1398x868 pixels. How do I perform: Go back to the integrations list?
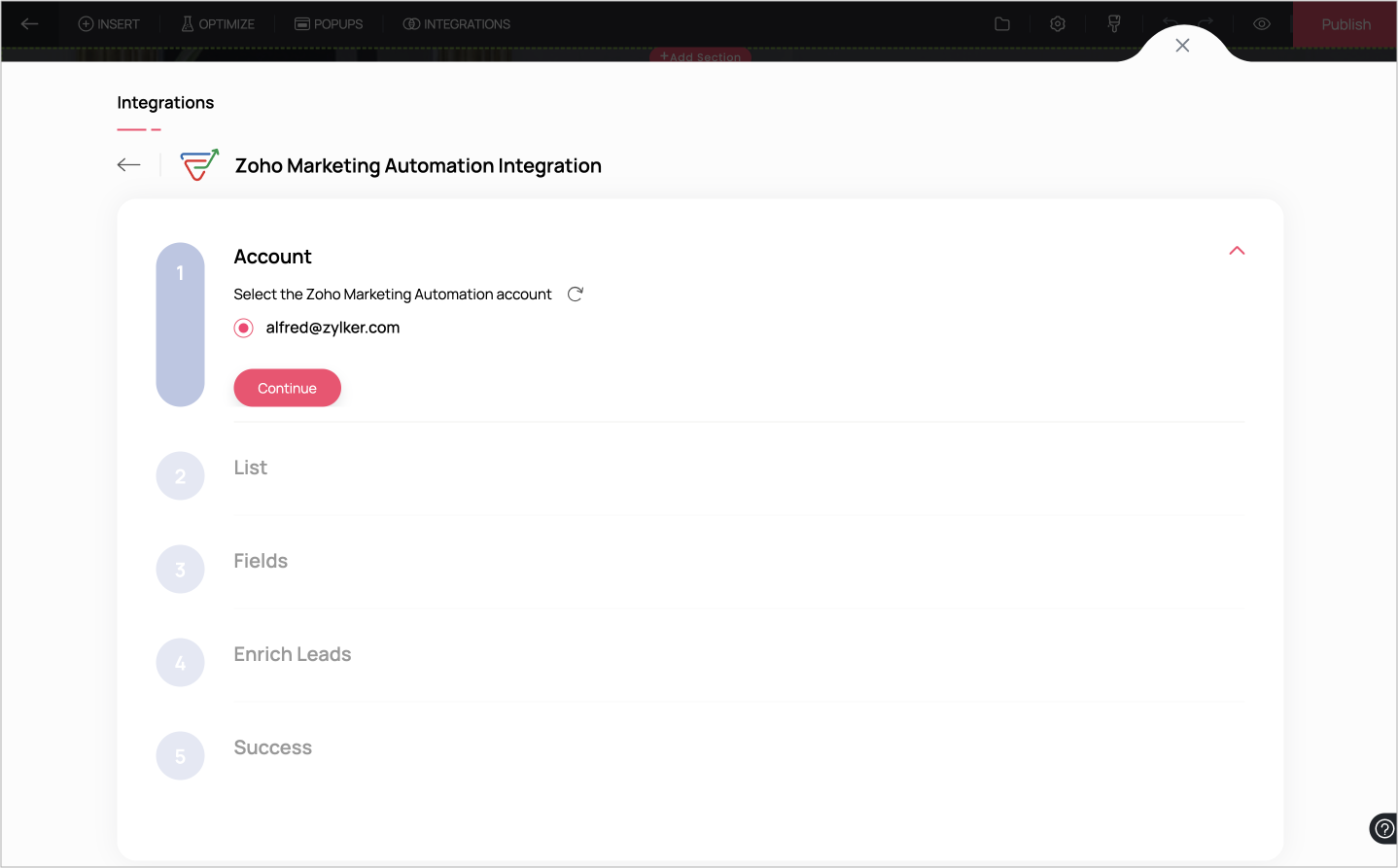tap(129, 165)
